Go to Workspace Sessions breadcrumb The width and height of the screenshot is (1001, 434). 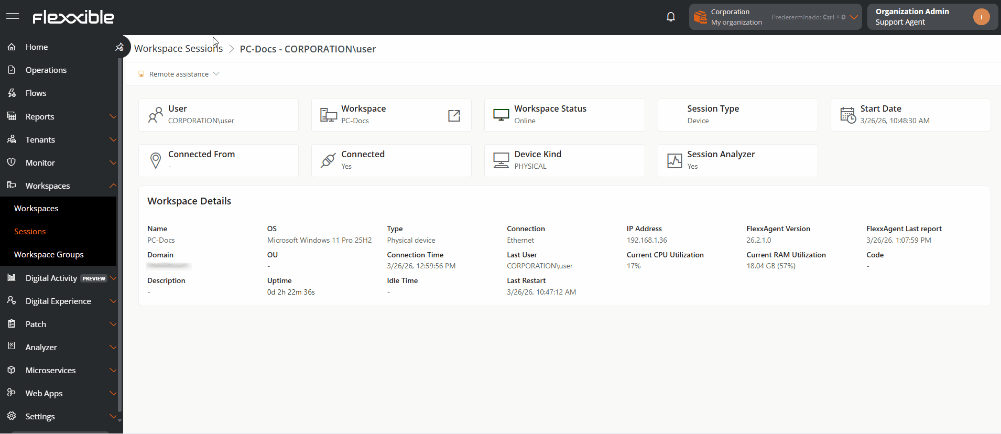[x=178, y=48]
